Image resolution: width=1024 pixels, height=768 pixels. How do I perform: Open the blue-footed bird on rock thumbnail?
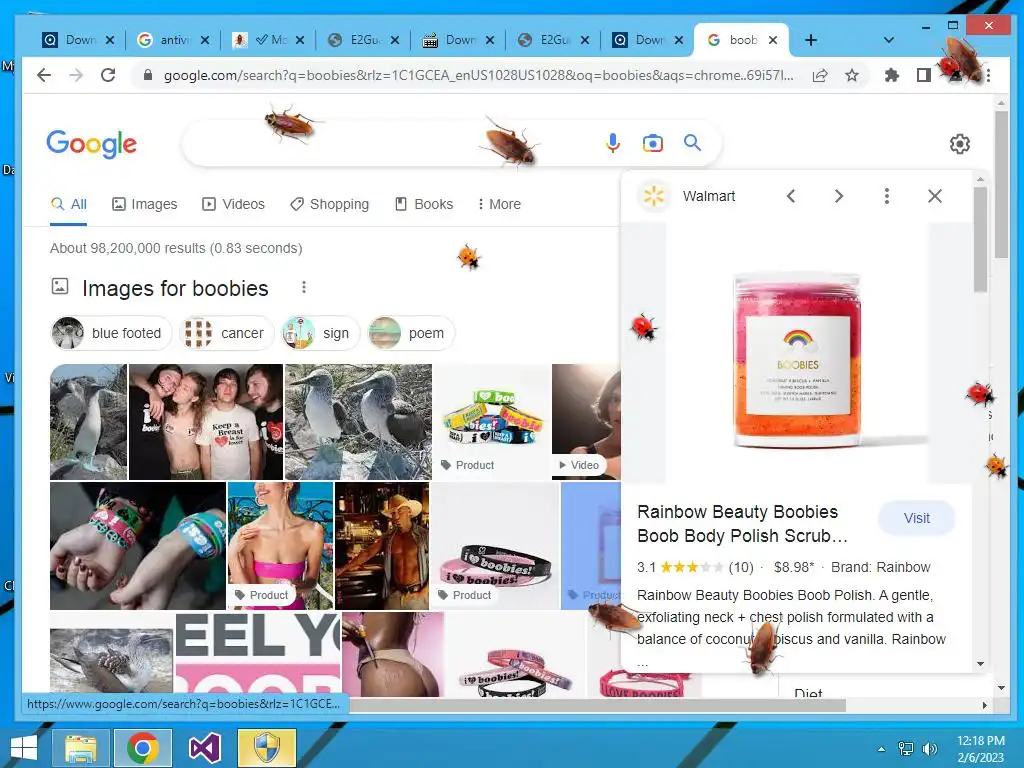88,422
